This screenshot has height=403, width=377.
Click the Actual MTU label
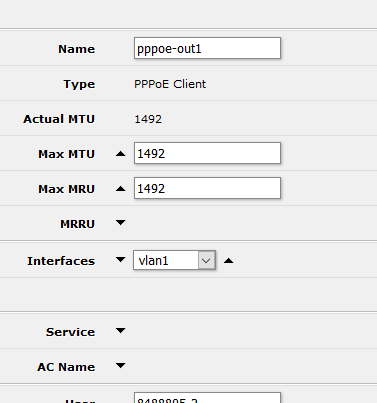coord(59,119)
